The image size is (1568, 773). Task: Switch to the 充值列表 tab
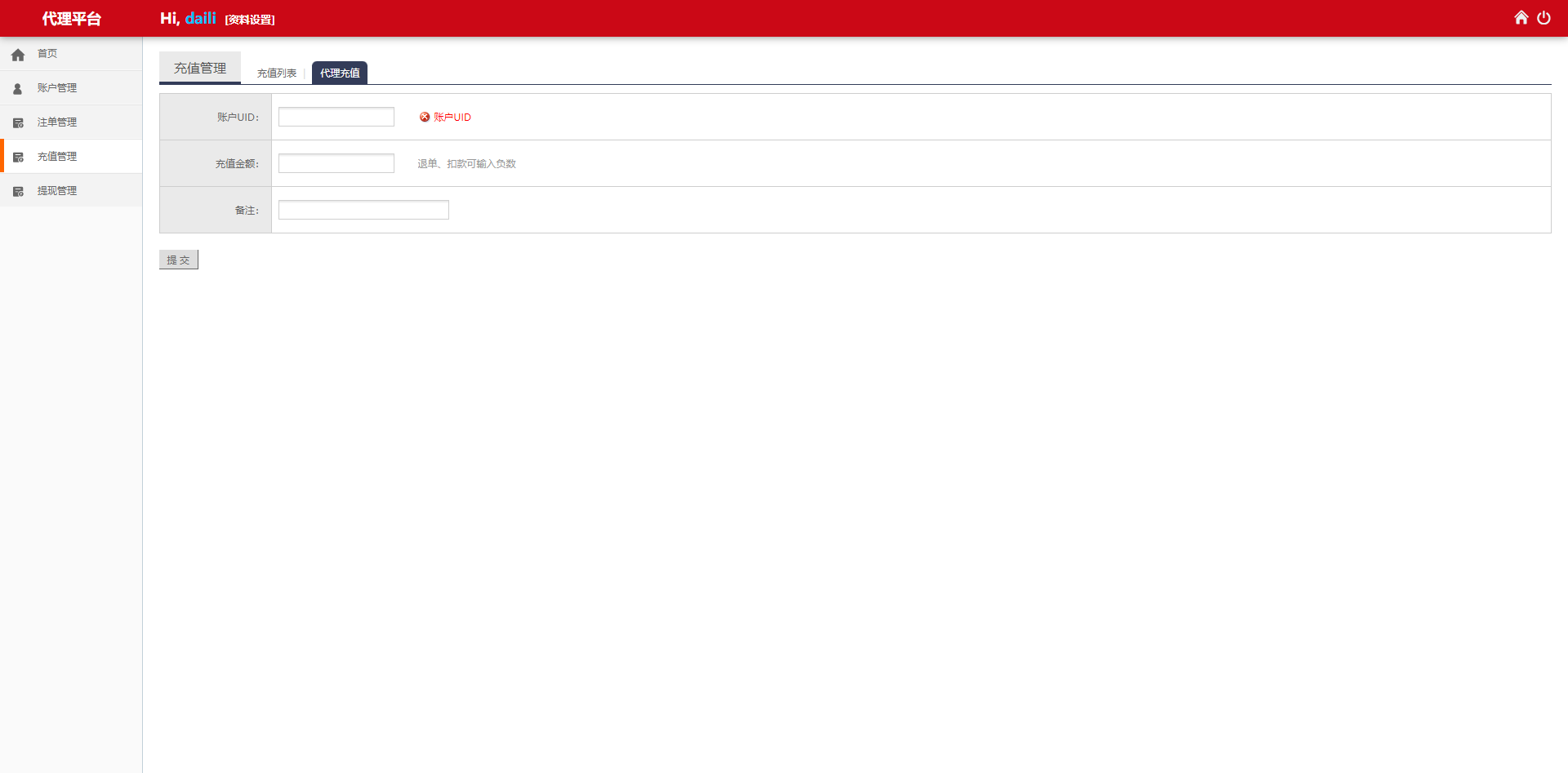point(277,73)
